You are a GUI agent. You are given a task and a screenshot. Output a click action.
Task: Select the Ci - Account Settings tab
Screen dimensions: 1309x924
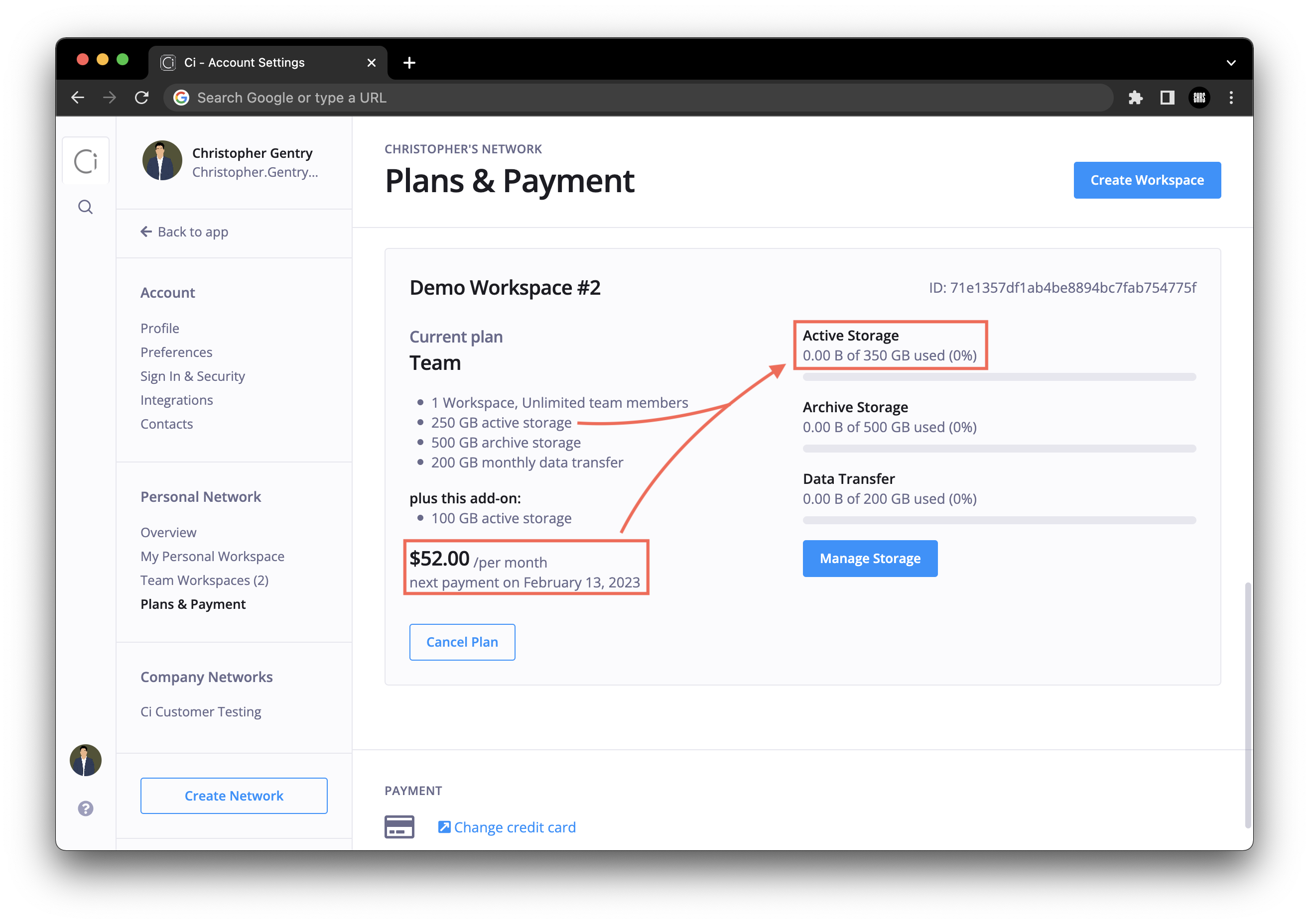tap(245, 62)
